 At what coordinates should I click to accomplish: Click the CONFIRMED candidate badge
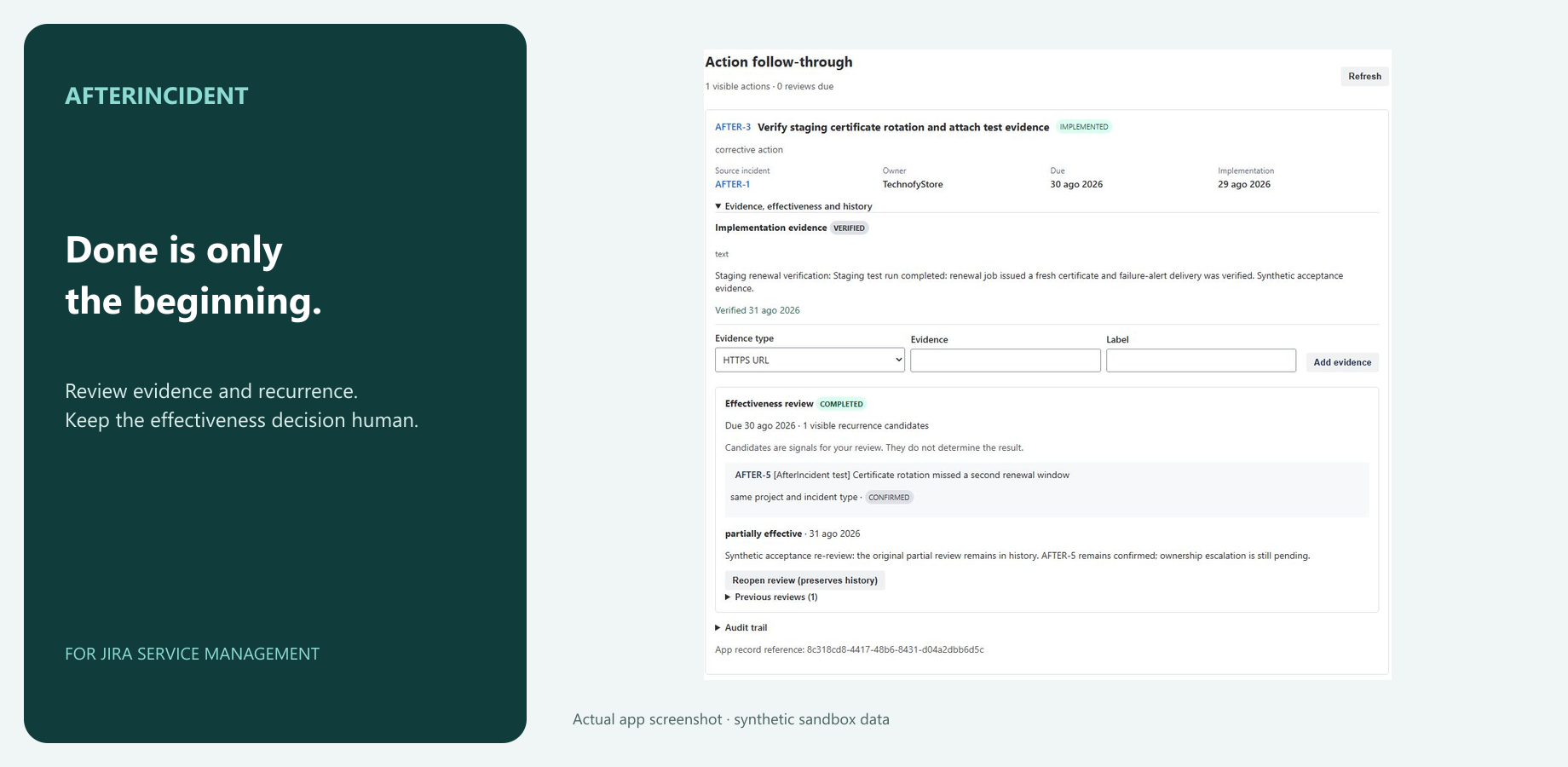(889, 498)
